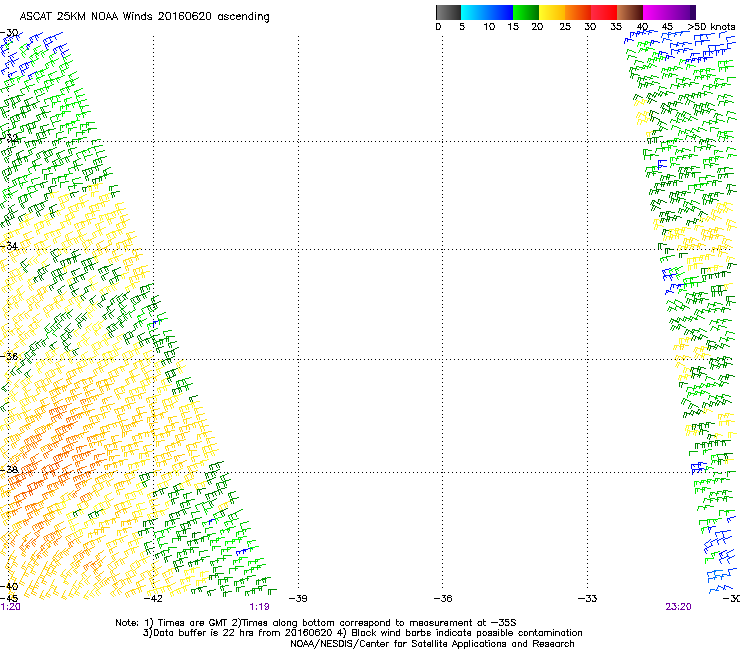Click the '-32' latitude label on the left edge
This screenshot has height=650, width=740.
9,138
